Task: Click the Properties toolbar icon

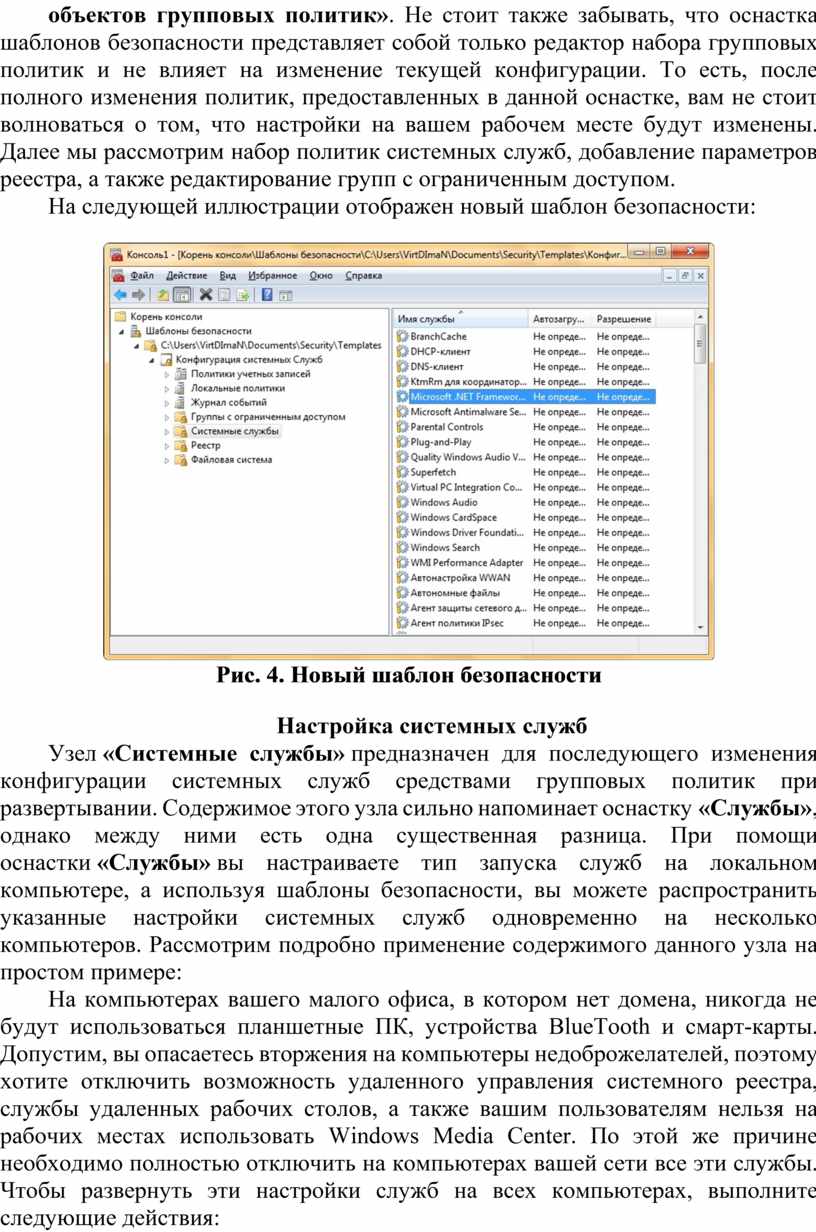Action: pos(225,295)
